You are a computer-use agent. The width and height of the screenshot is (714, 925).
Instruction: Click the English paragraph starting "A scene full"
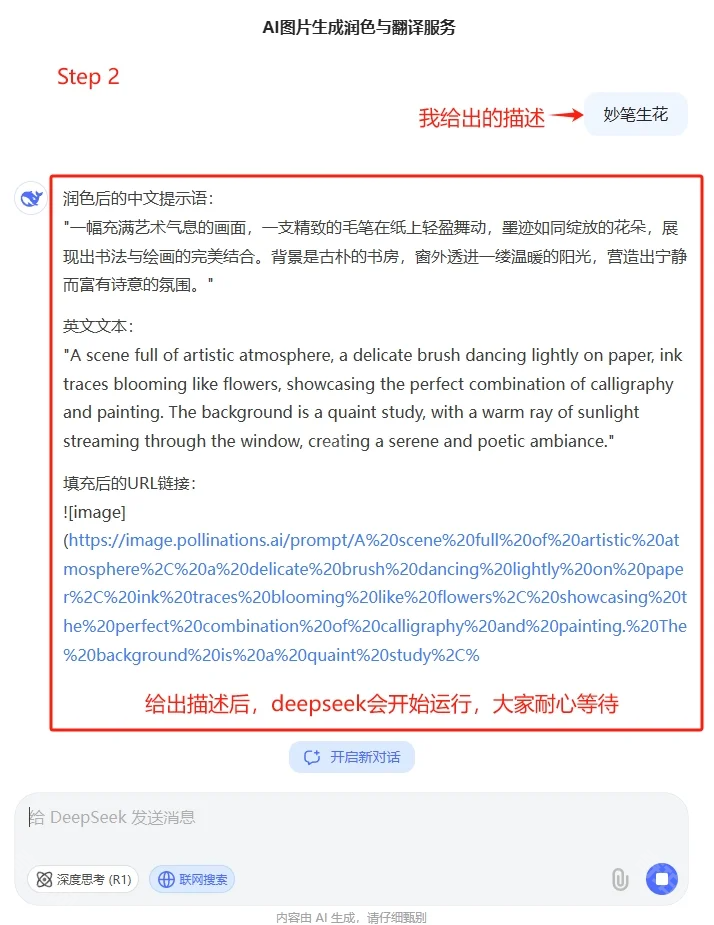[x=373, y=398]
